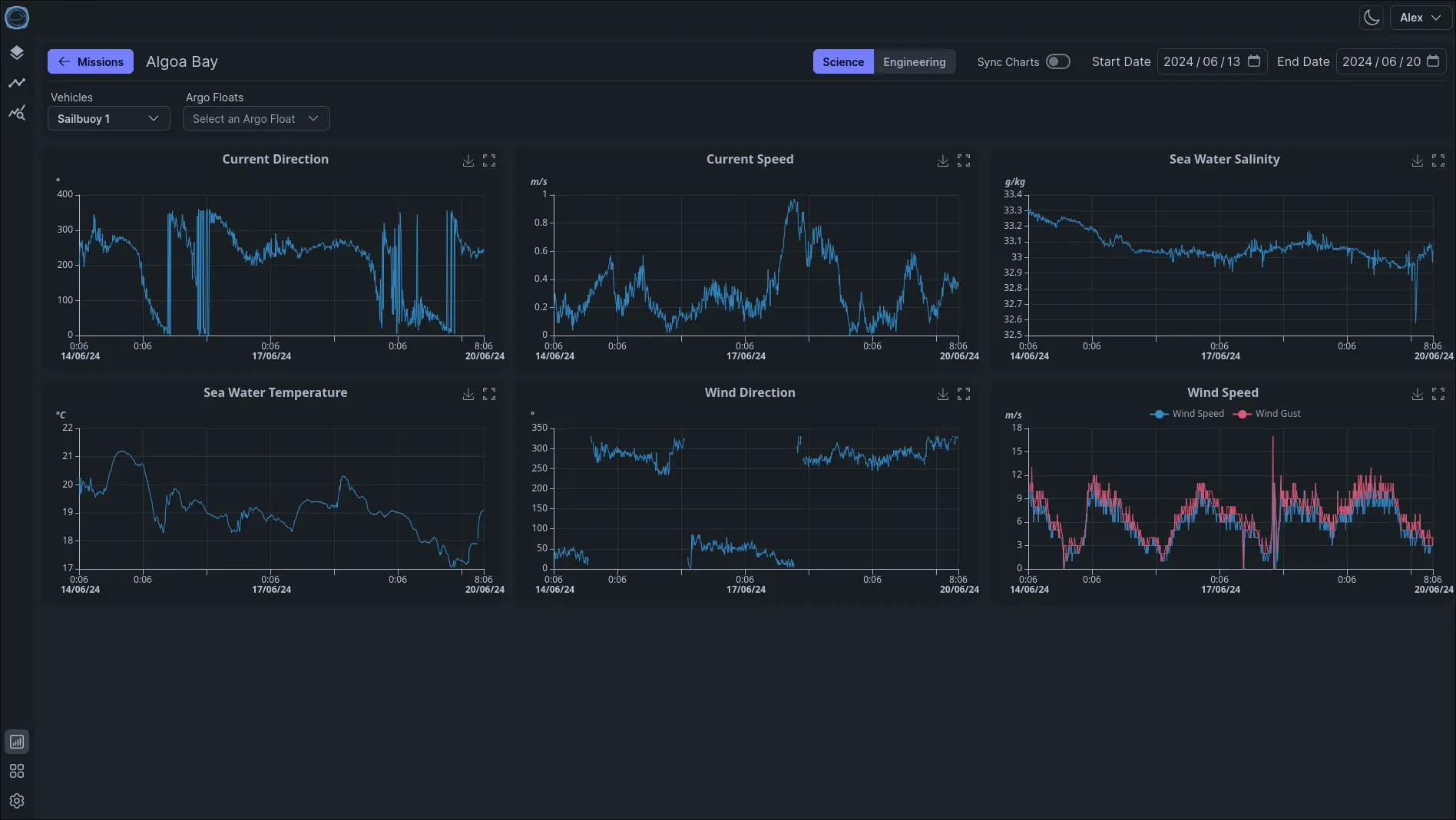Click the End Date field
The height and width of the screenshot is (820, 1456).
click(1381, 61)
